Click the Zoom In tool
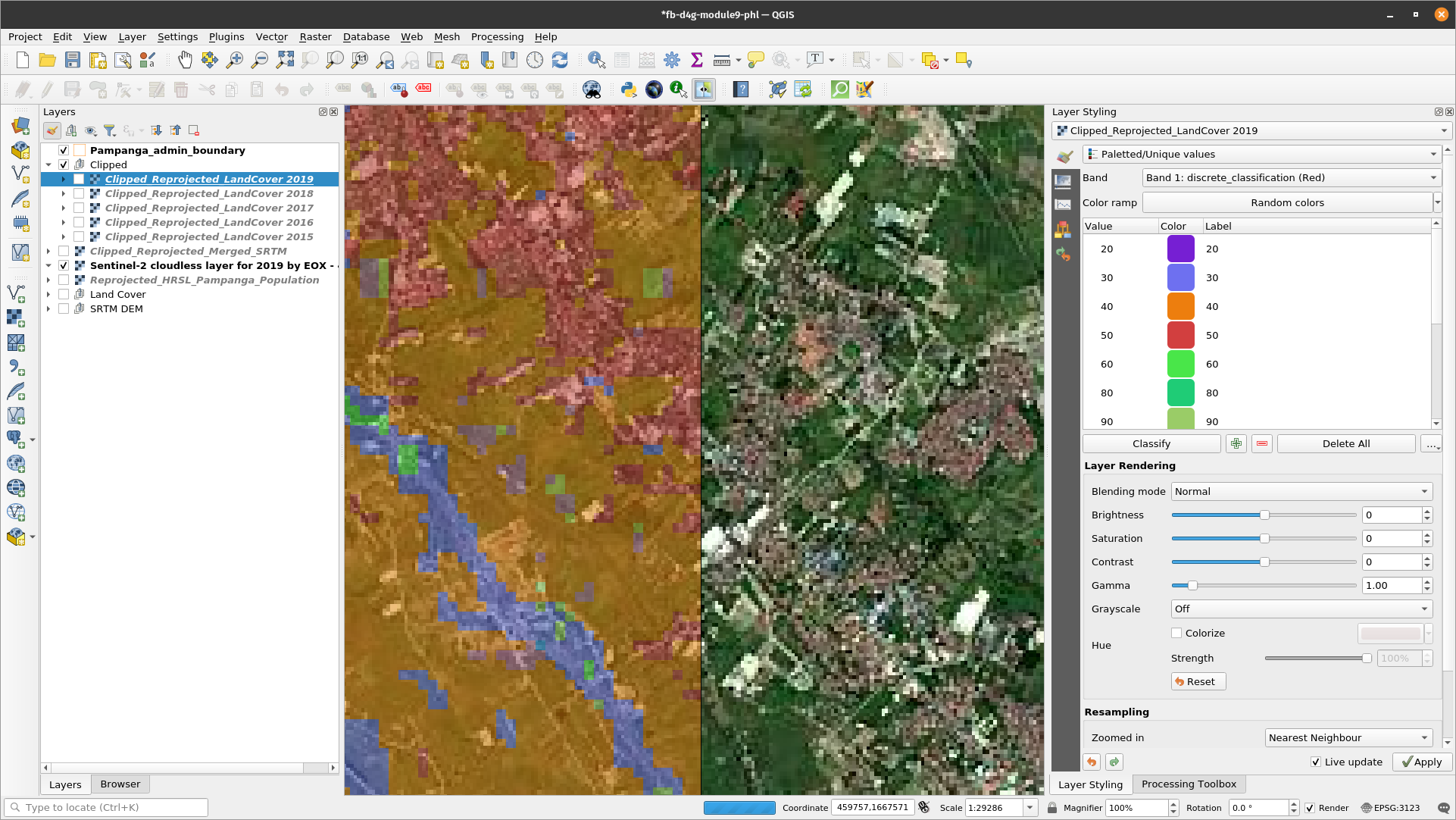 [234, 60]
